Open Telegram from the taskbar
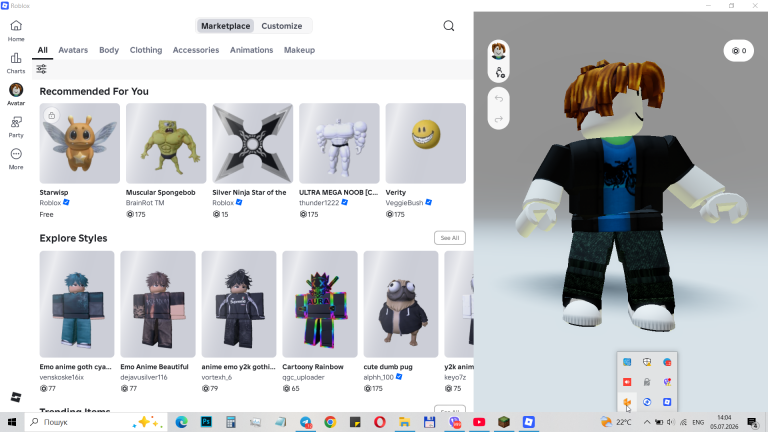Image resolution: width=768 pixels, height=432 pixels. (x=306, y=422)
